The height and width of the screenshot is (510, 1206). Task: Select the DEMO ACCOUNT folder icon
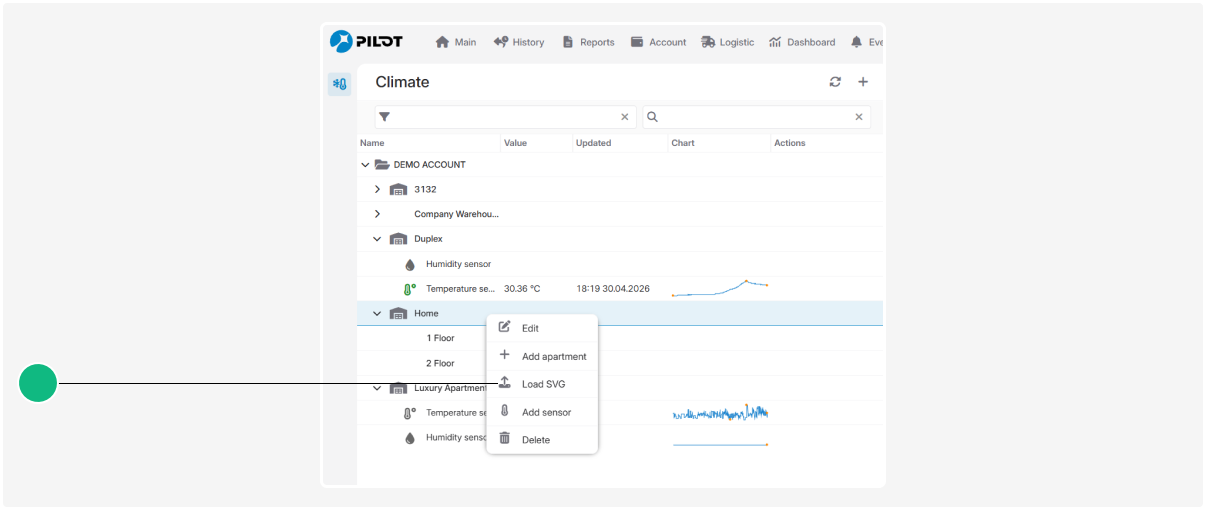[381, 165]
